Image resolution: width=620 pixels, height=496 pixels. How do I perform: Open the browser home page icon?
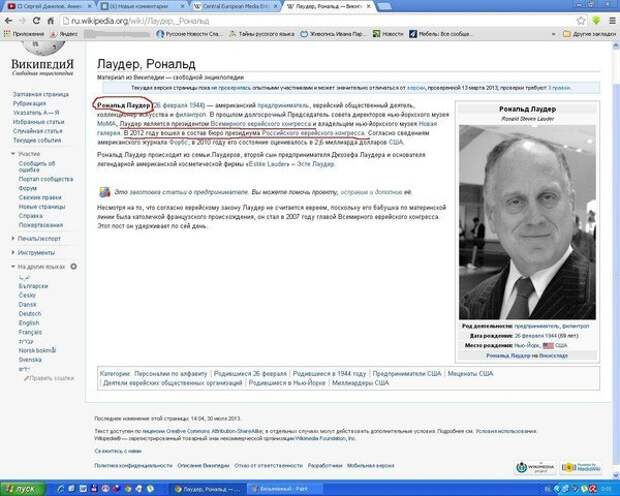coord(51,21)
